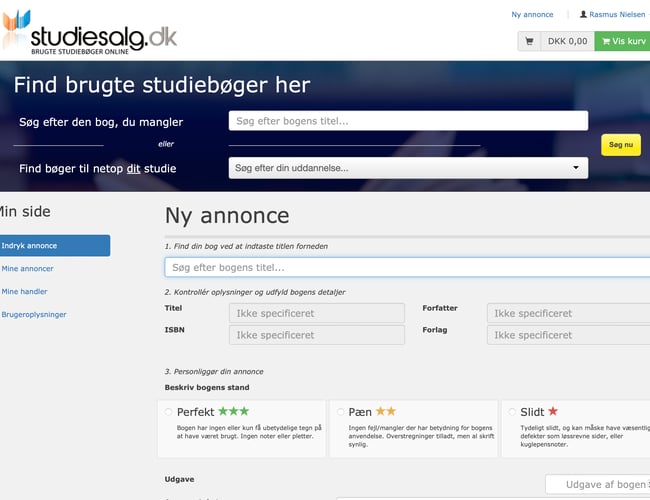Open Indryk annonce in sidebar
The width and height of the screenshot is (650, 500).
(x=54, y=245)
